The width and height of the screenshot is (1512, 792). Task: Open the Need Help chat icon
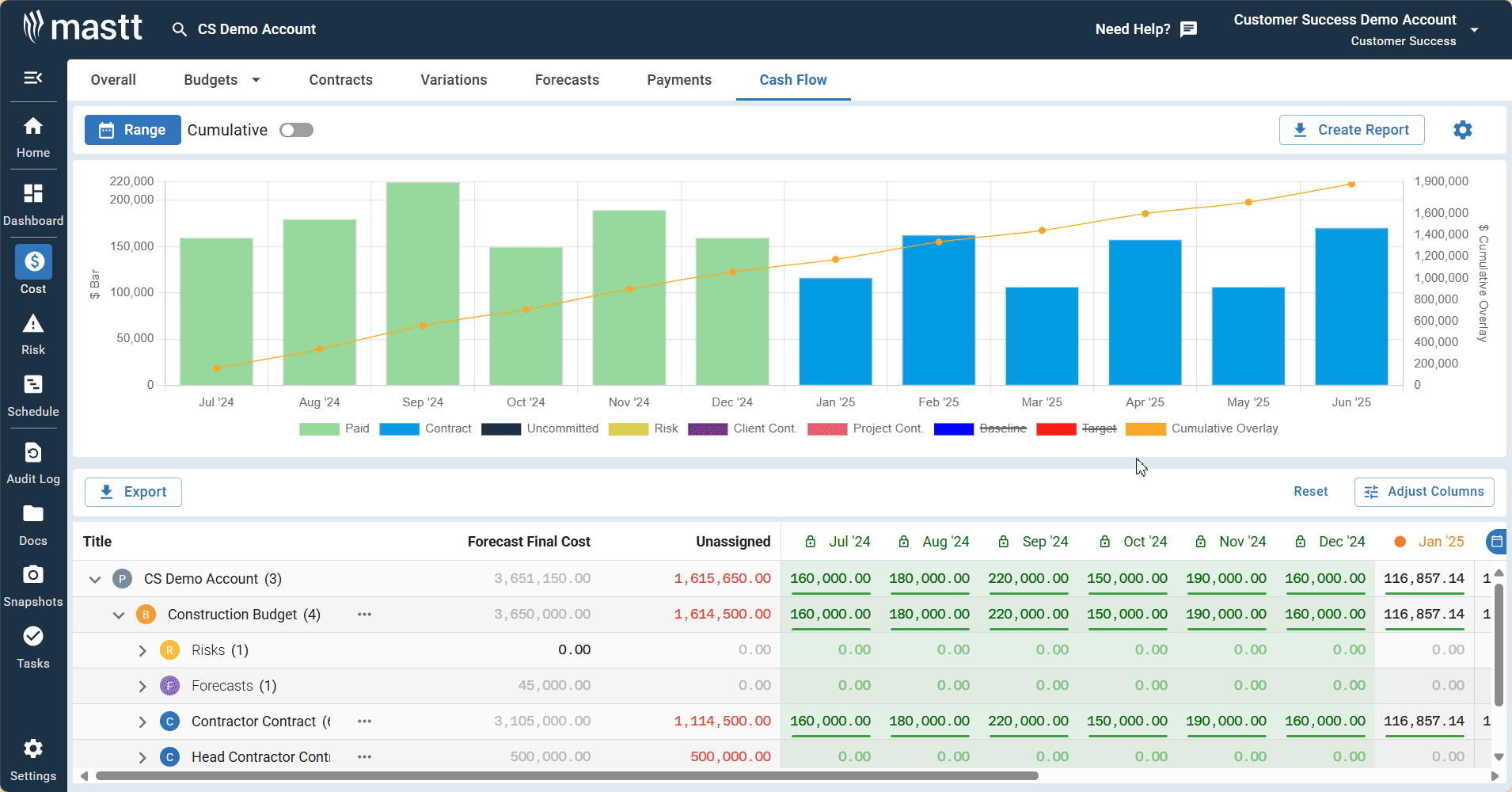click(x=1188, y=29)
